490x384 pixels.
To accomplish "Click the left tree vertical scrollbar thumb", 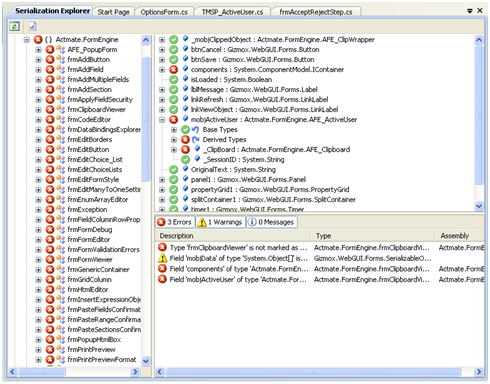I will (146, 119).
